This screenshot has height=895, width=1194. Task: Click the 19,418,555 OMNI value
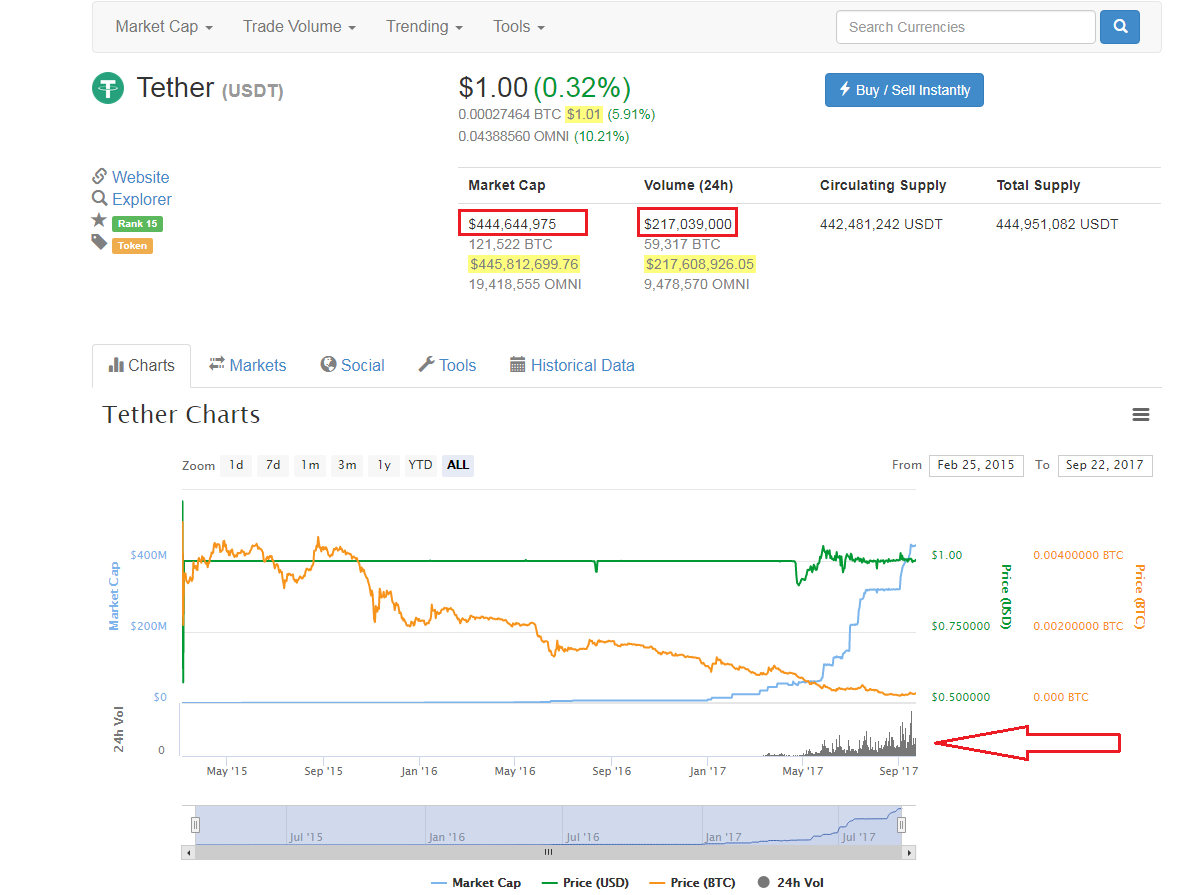pyautogui.click(x=525, y=284)
